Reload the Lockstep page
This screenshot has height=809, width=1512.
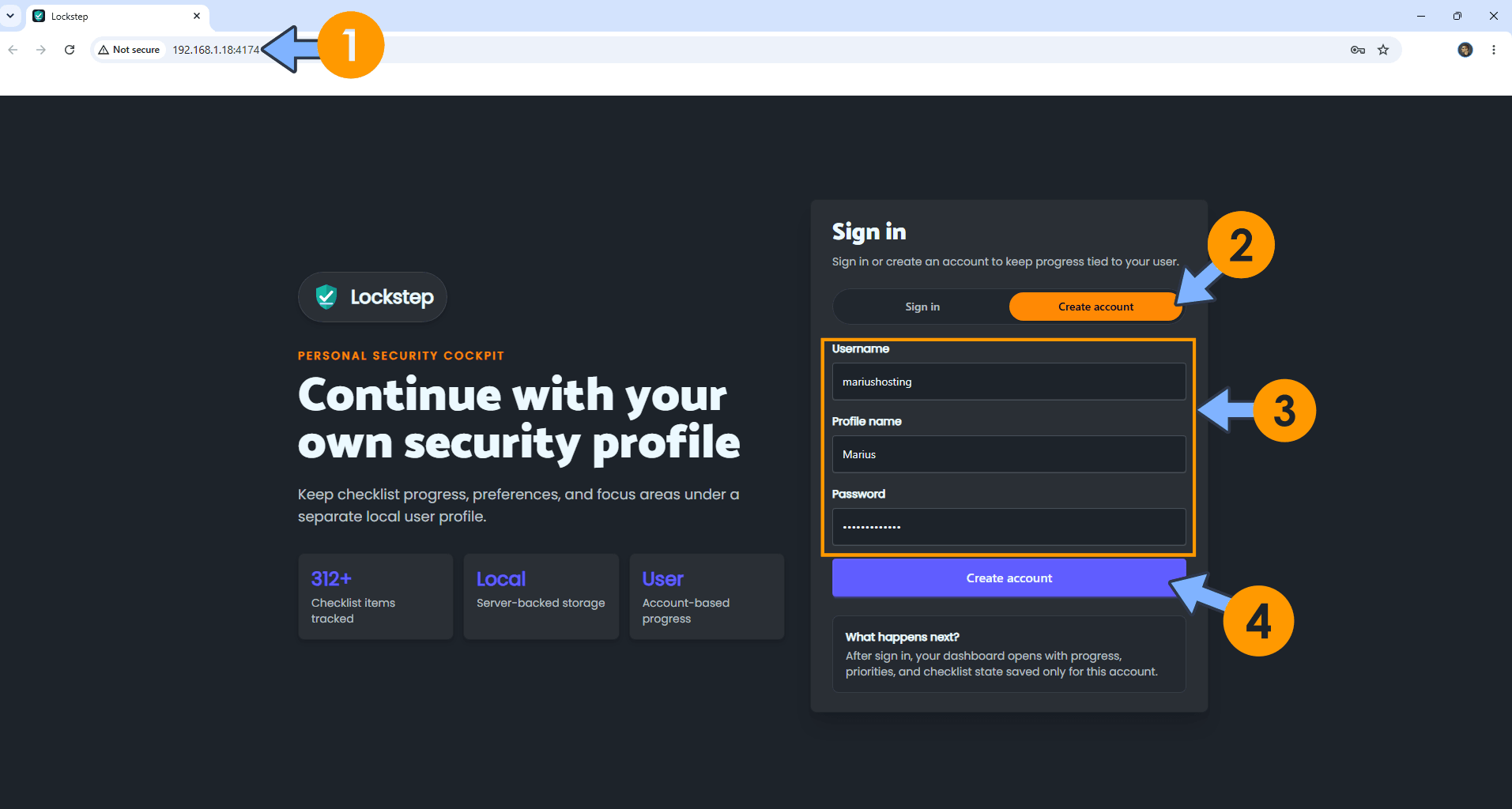(x=70, y=50)
